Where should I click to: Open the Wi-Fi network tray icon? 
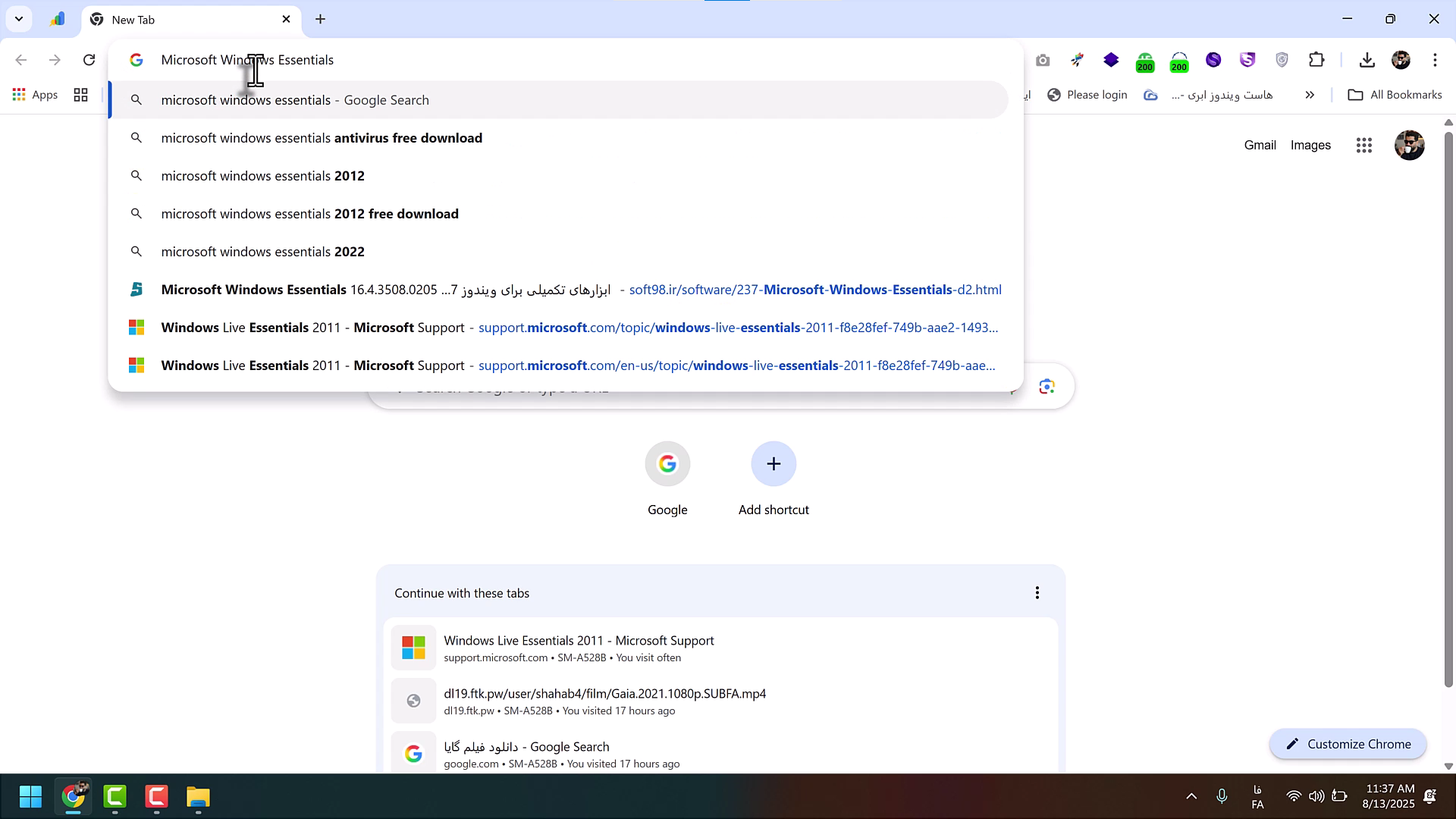(1294, 796)
